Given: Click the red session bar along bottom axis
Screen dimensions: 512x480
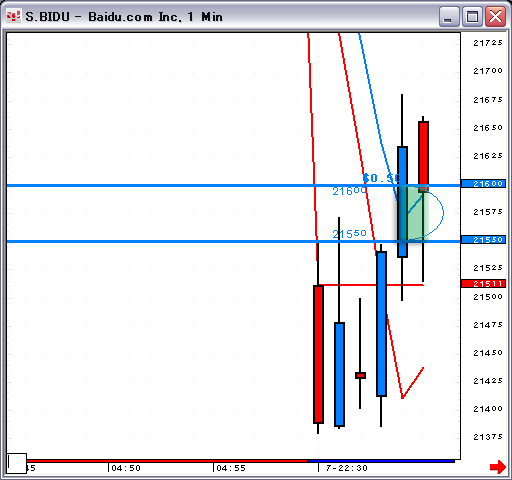Looking at the screenshot, I should coord(167,461).
